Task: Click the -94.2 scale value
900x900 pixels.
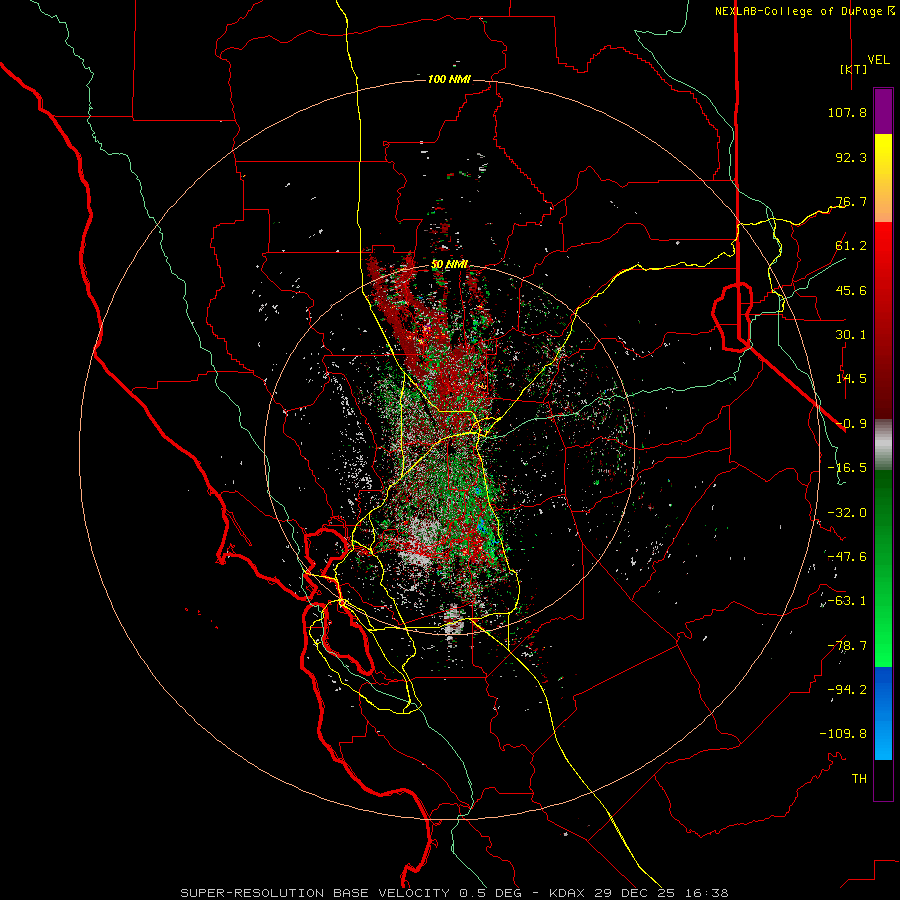Action: [x=847, y=690]
